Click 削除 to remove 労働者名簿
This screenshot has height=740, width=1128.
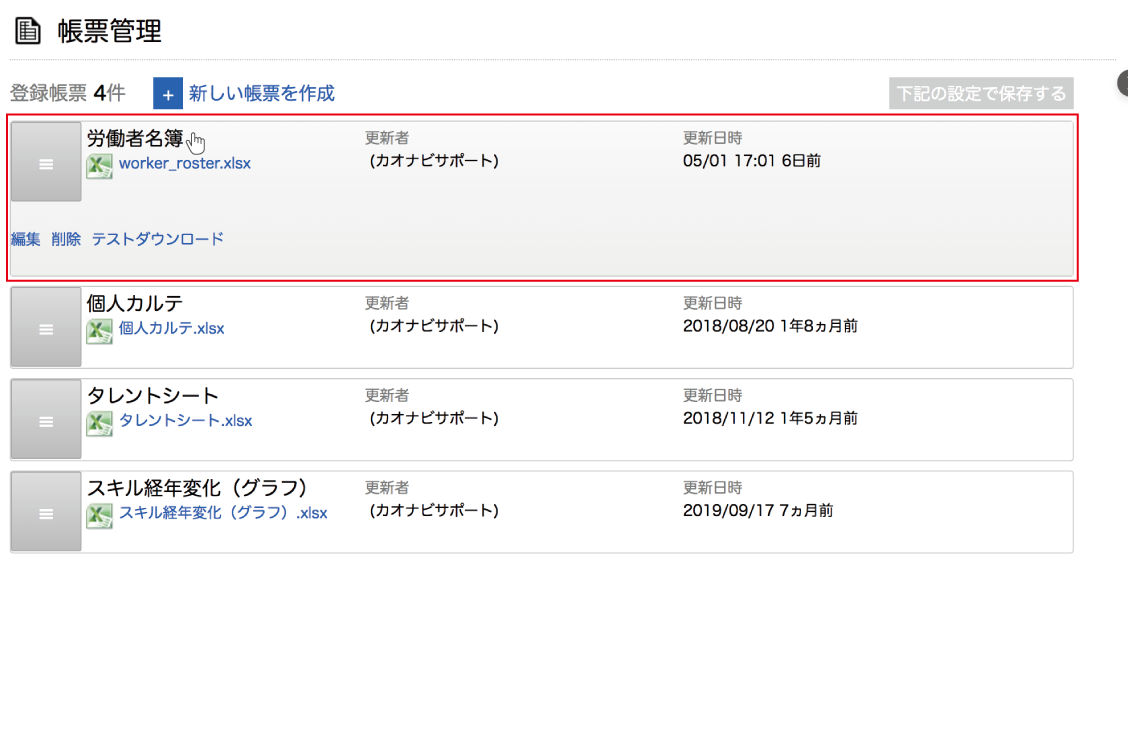click(66, 239)
